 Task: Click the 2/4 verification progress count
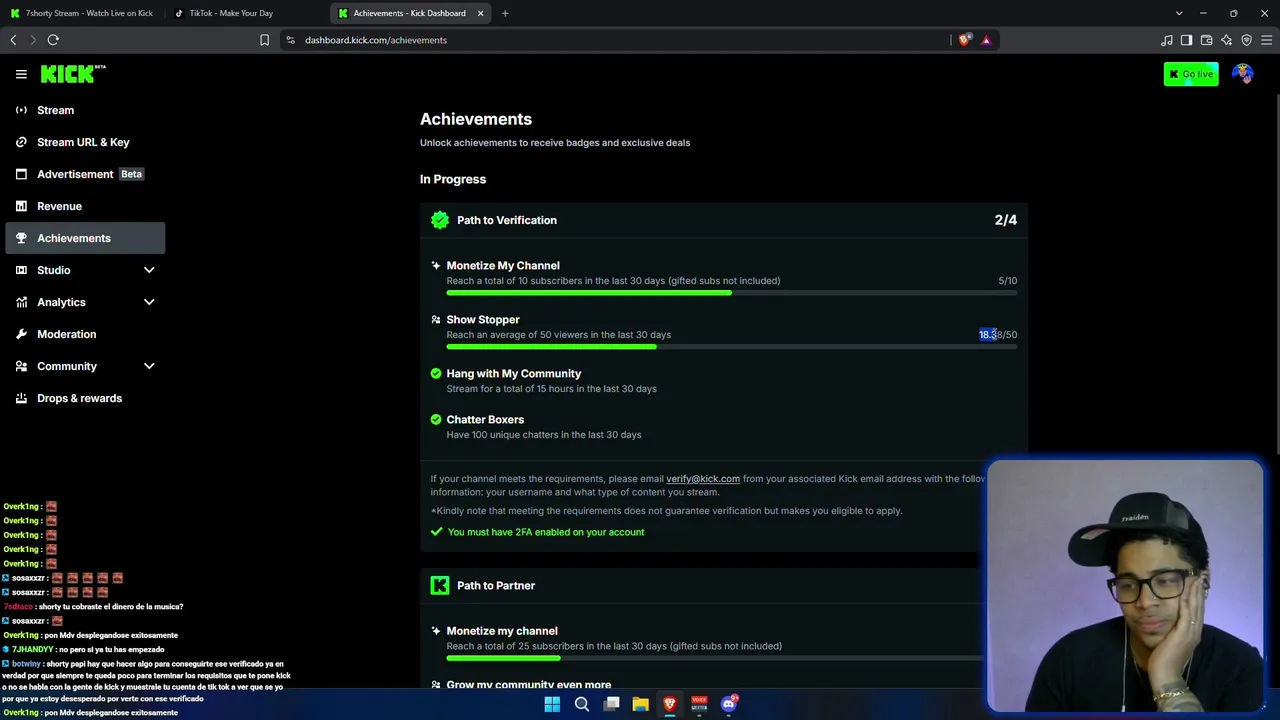[x=1006, y=220]
